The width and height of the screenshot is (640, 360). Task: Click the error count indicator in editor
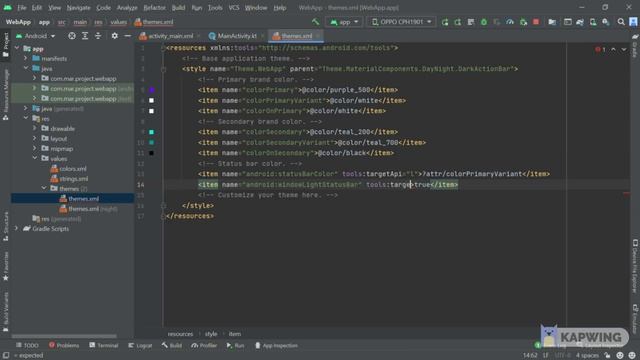coord(600,49)
